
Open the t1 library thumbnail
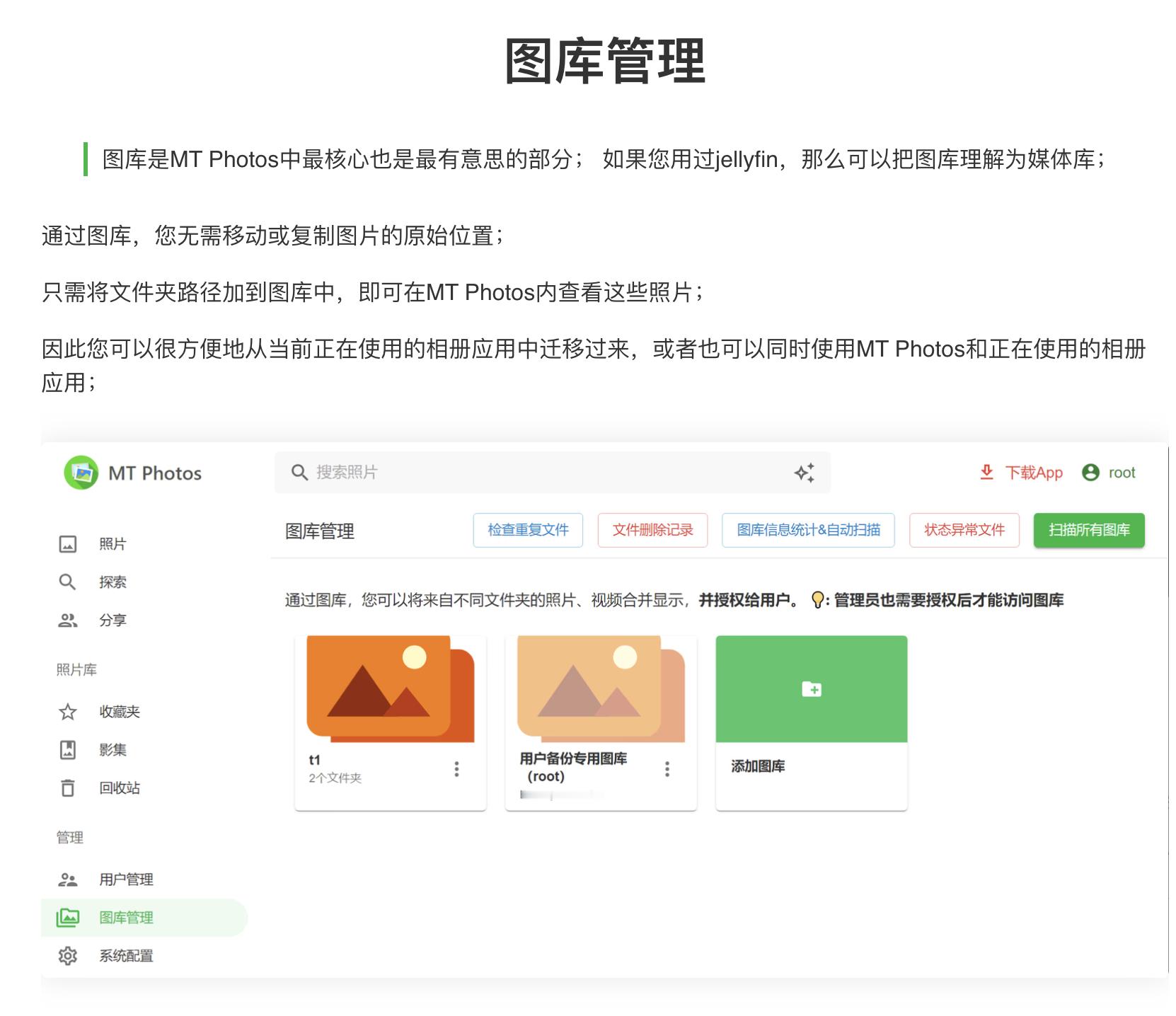(391, 689)
